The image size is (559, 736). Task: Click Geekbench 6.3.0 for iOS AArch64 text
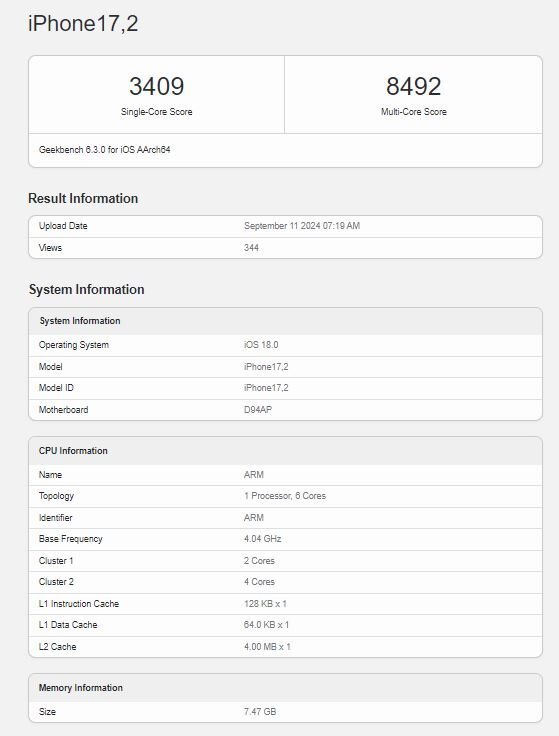(x=105, y=150)
